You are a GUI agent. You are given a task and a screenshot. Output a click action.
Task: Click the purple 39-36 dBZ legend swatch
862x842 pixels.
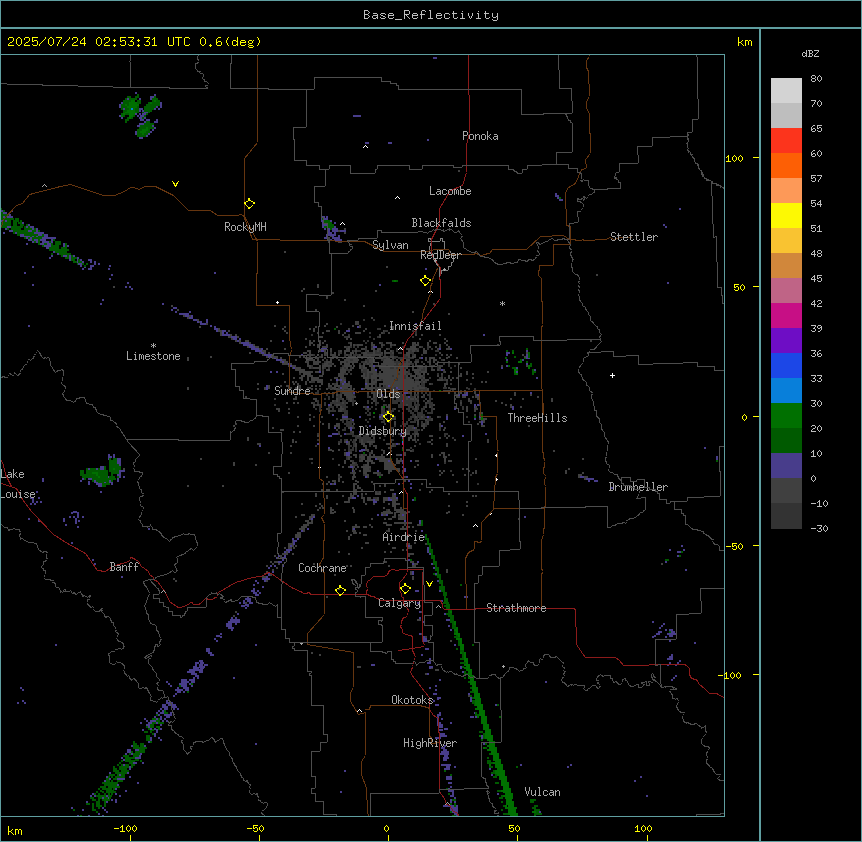786,340
